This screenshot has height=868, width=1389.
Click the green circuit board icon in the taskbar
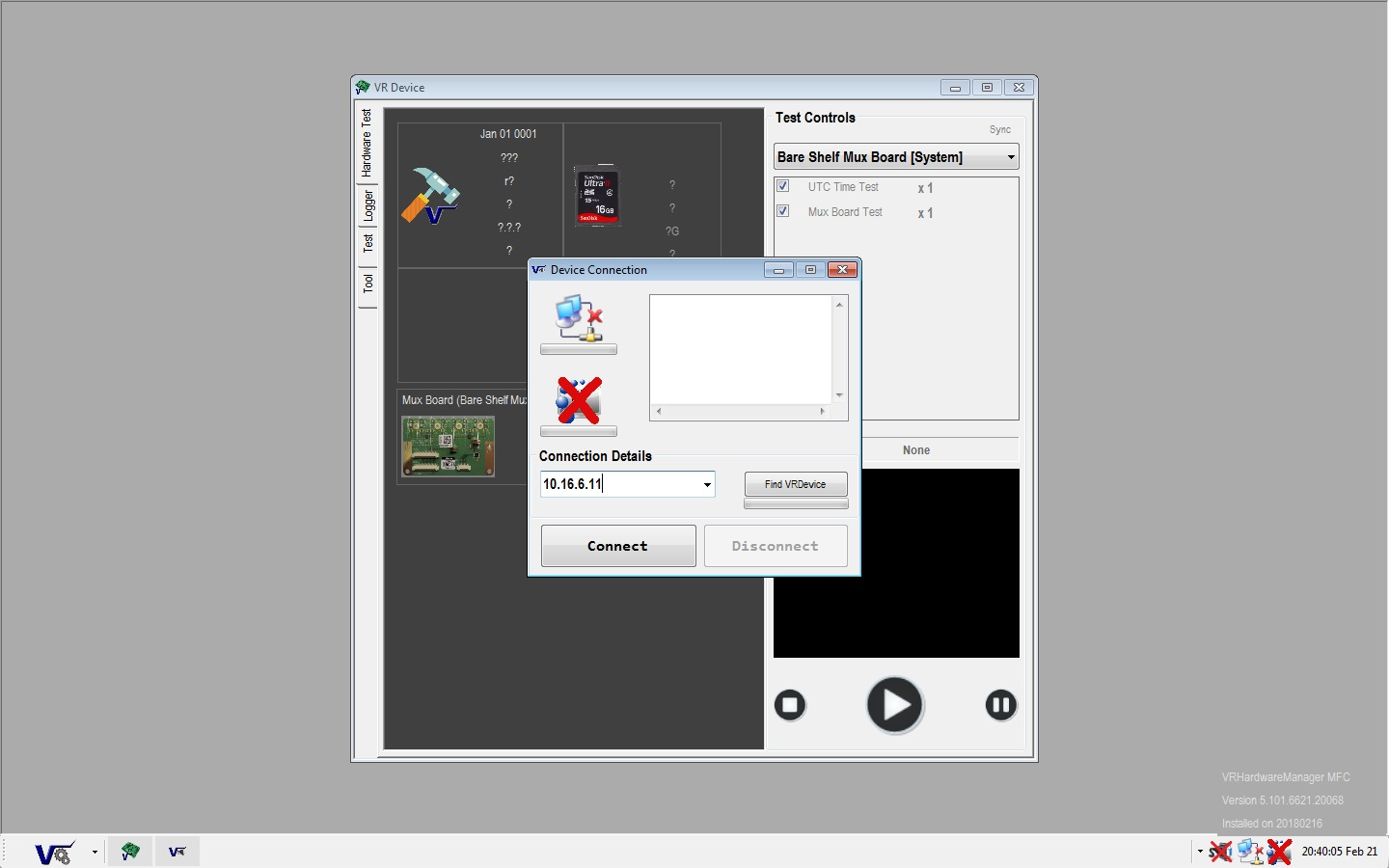[130, 852]
